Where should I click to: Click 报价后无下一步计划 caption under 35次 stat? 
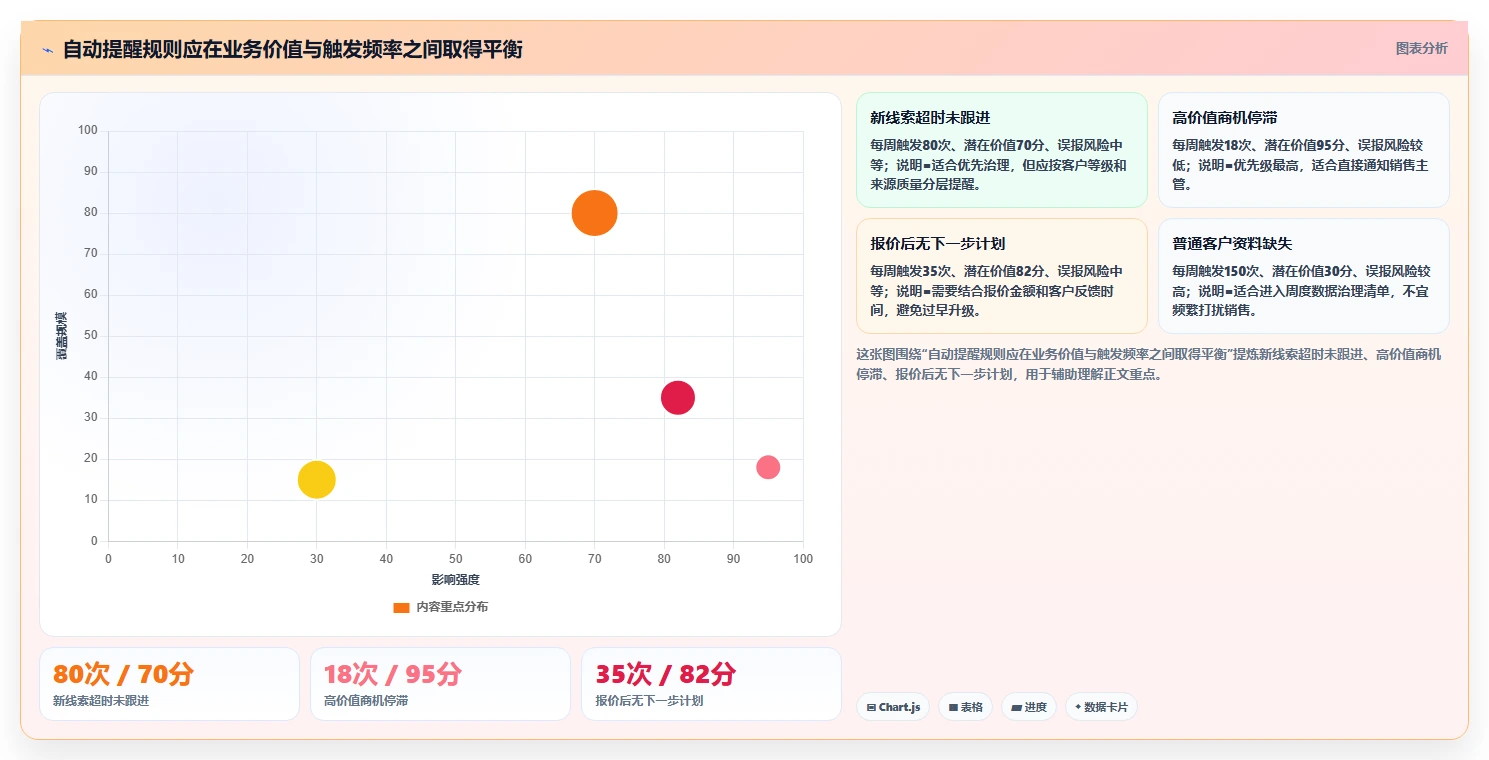click(x=649, y=701)
